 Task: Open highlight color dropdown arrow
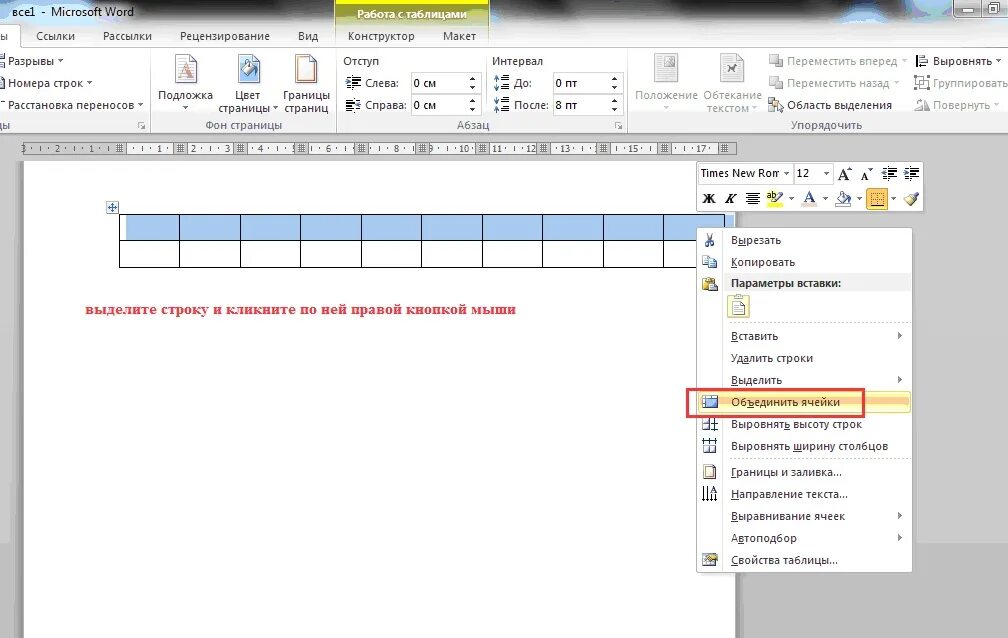[x=791, y=199]
